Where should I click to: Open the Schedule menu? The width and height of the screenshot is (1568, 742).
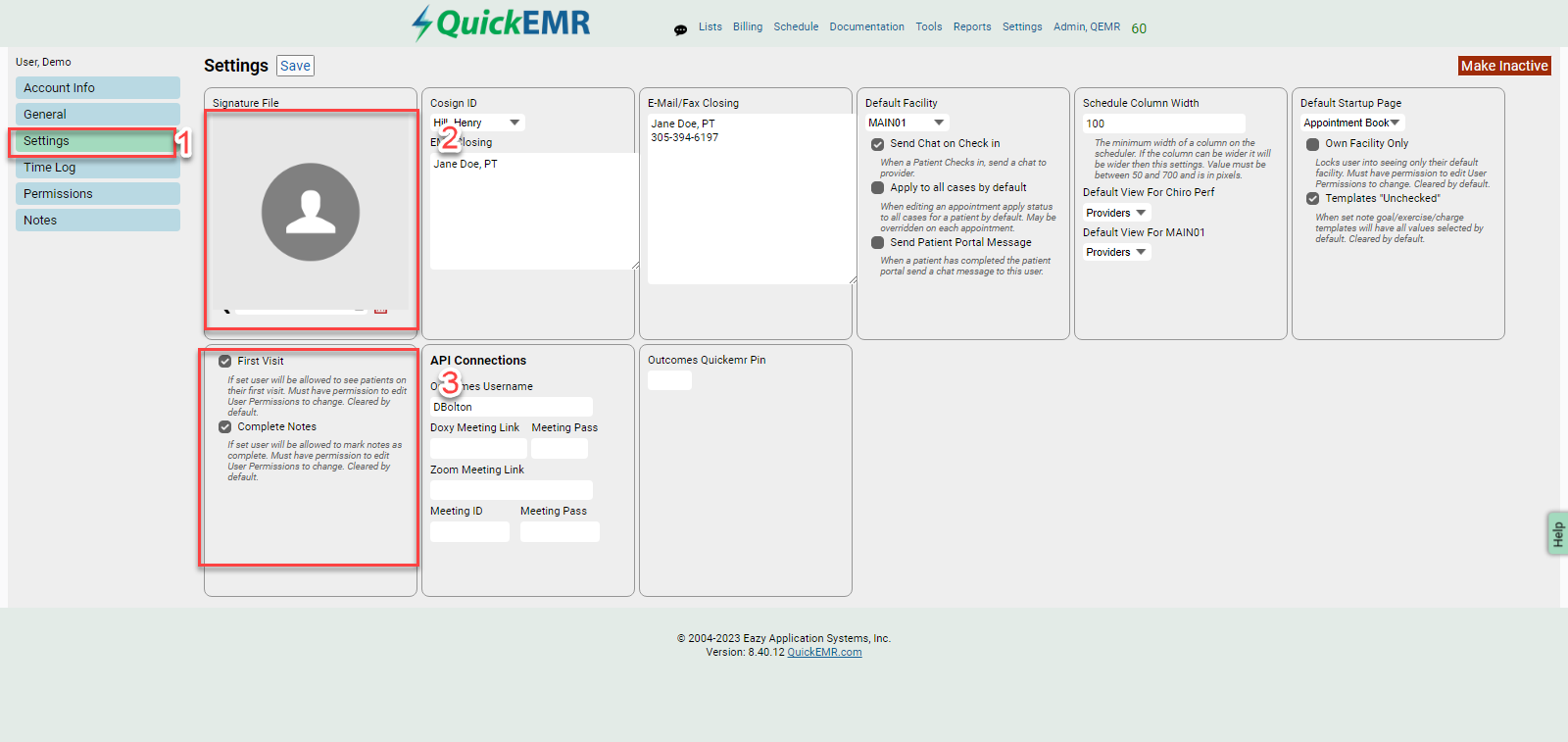[796, 26]
